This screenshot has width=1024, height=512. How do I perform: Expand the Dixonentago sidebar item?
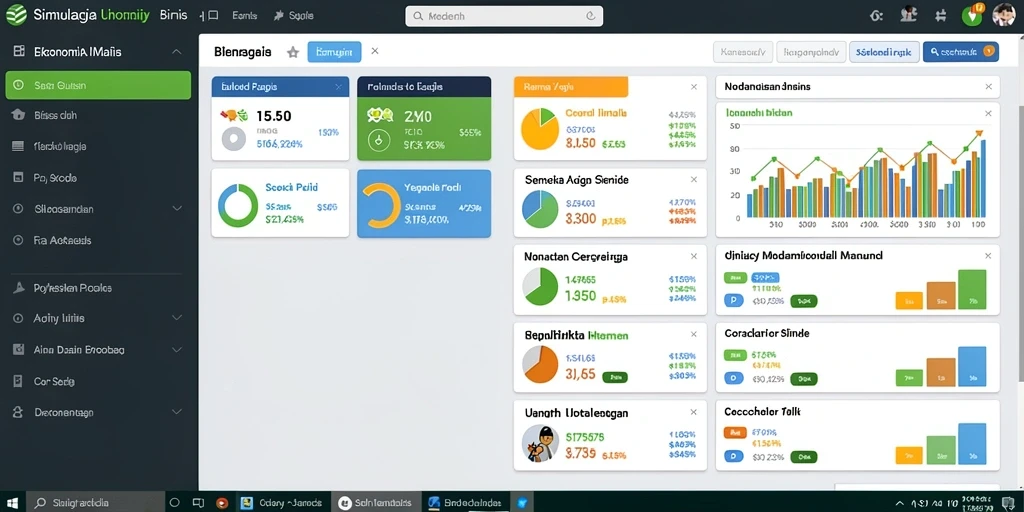click(176, 412)
